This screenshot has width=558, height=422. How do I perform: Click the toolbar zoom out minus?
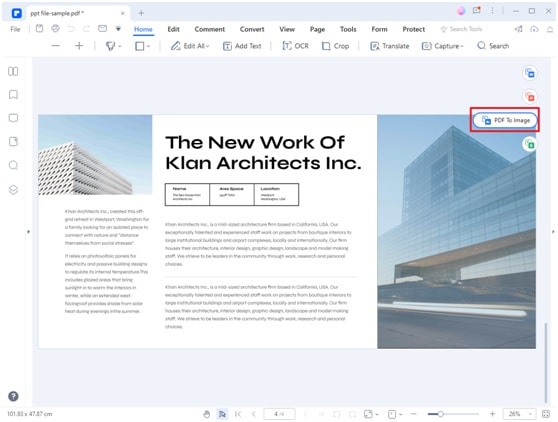click(x=56, y=46)
